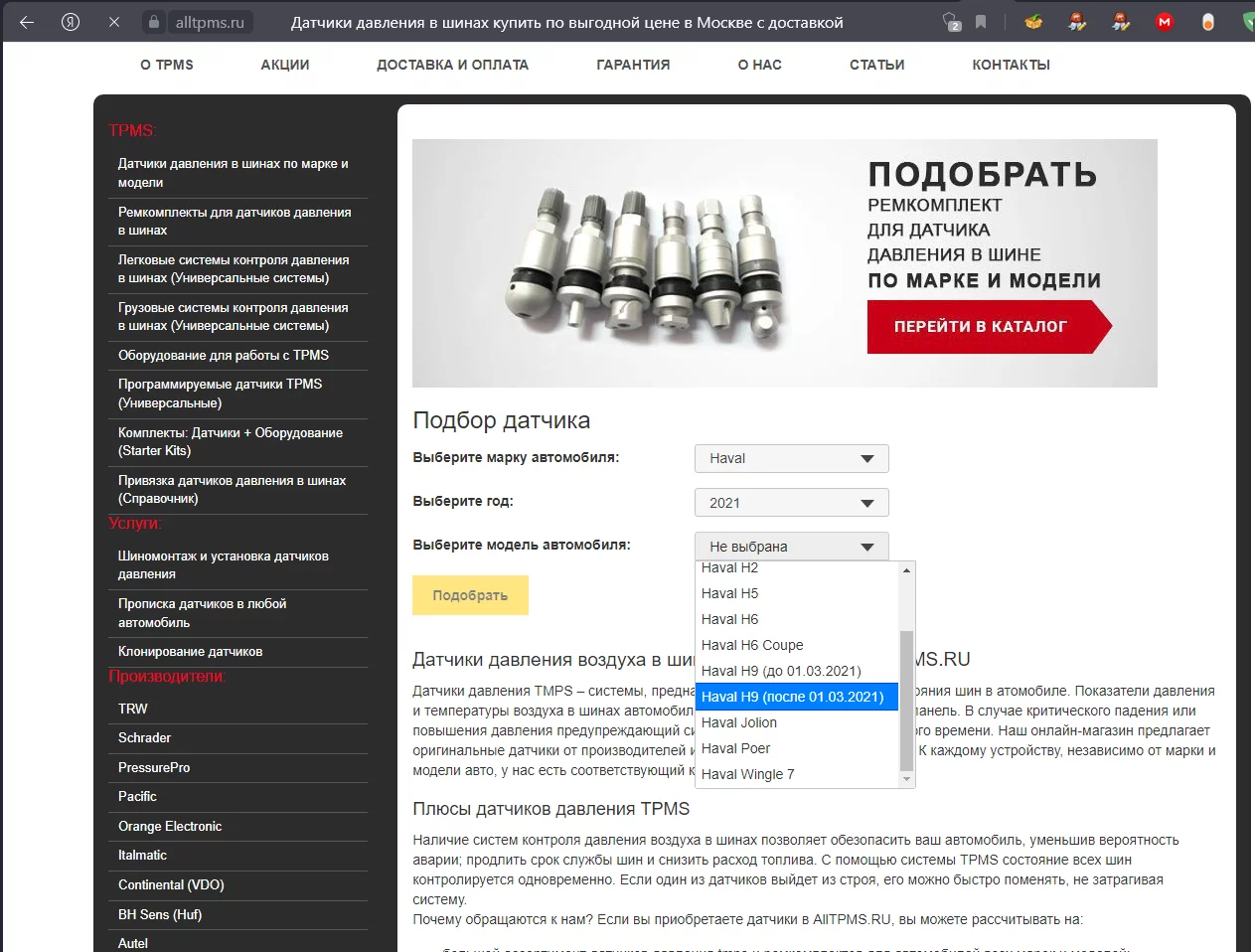Viewport: 1255px width, 952px height.
Task: Open the 'Гарантия' menu item
Action: 633,65
